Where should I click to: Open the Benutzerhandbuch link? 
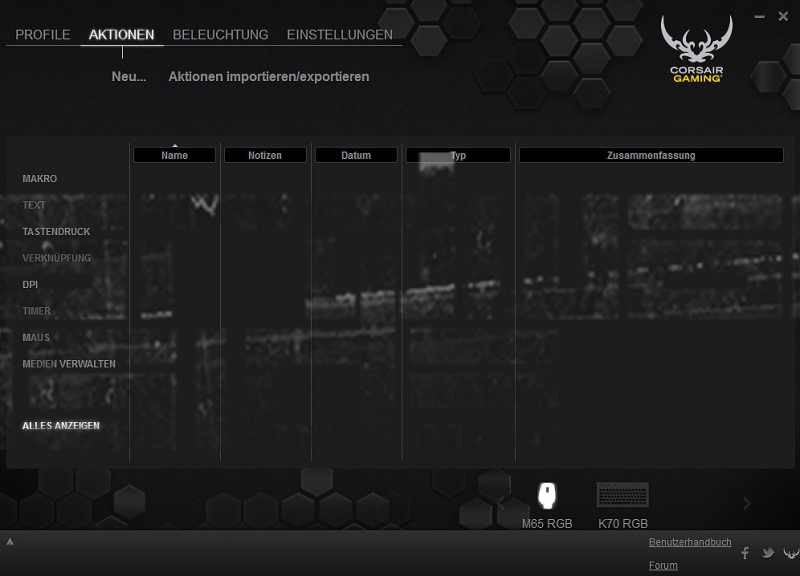coord(690,542)
